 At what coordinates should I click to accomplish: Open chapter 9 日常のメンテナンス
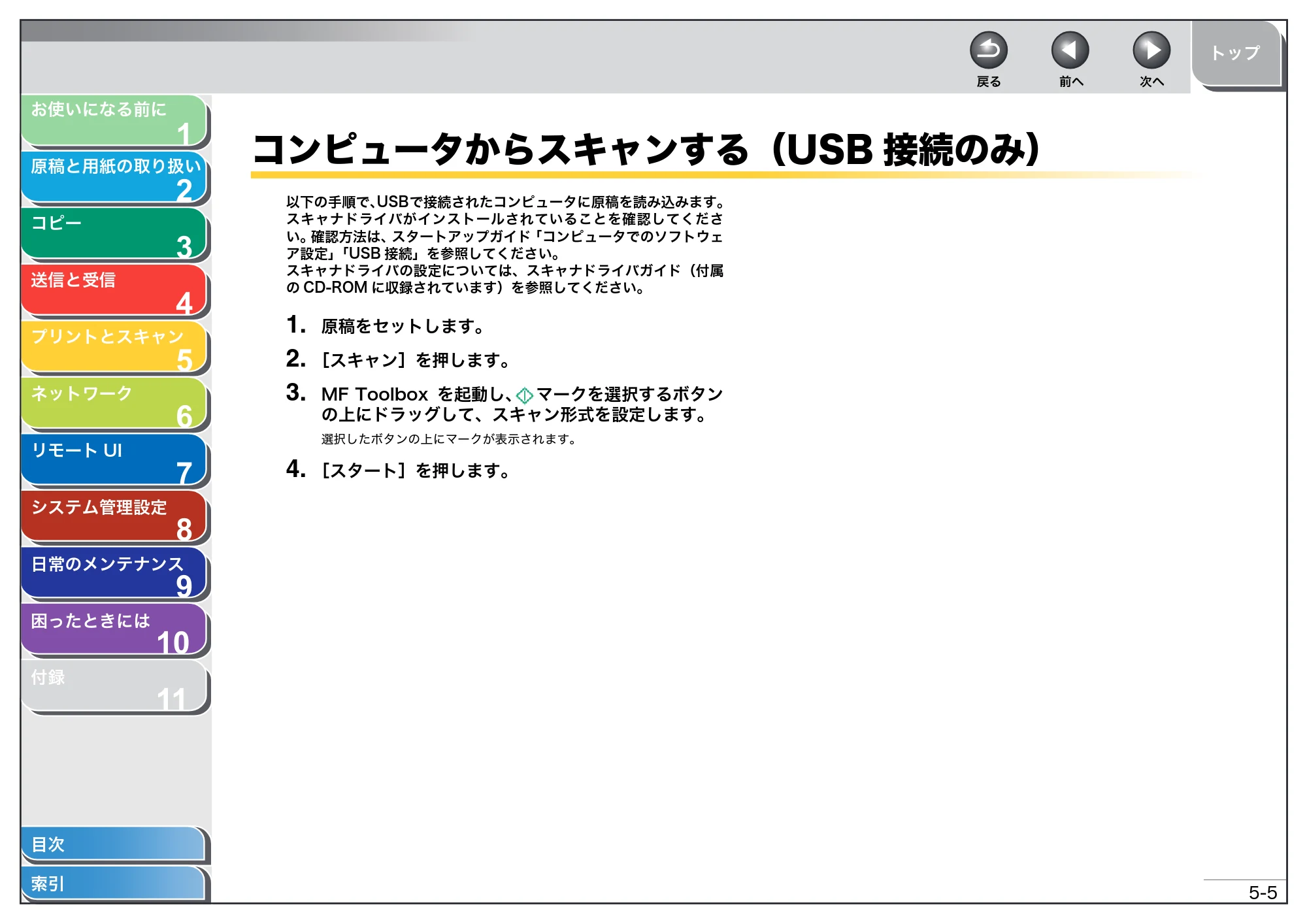[114, 574]
